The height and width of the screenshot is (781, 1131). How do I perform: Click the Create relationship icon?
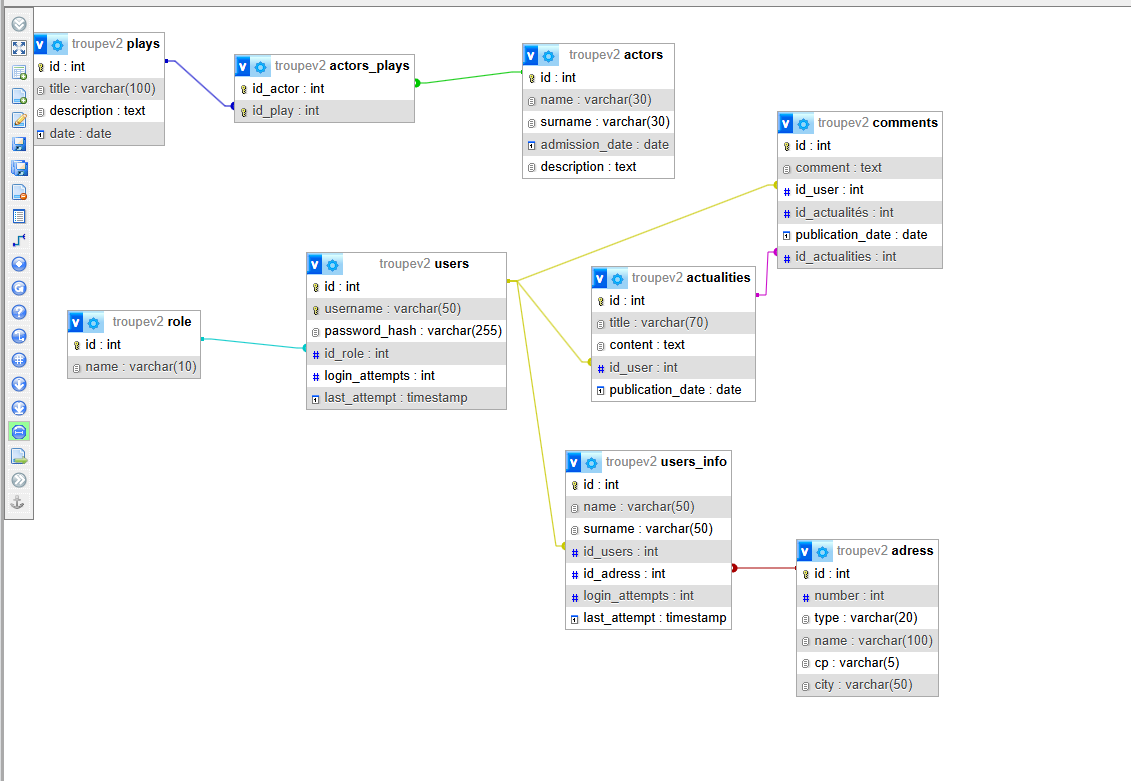point(19,240)
